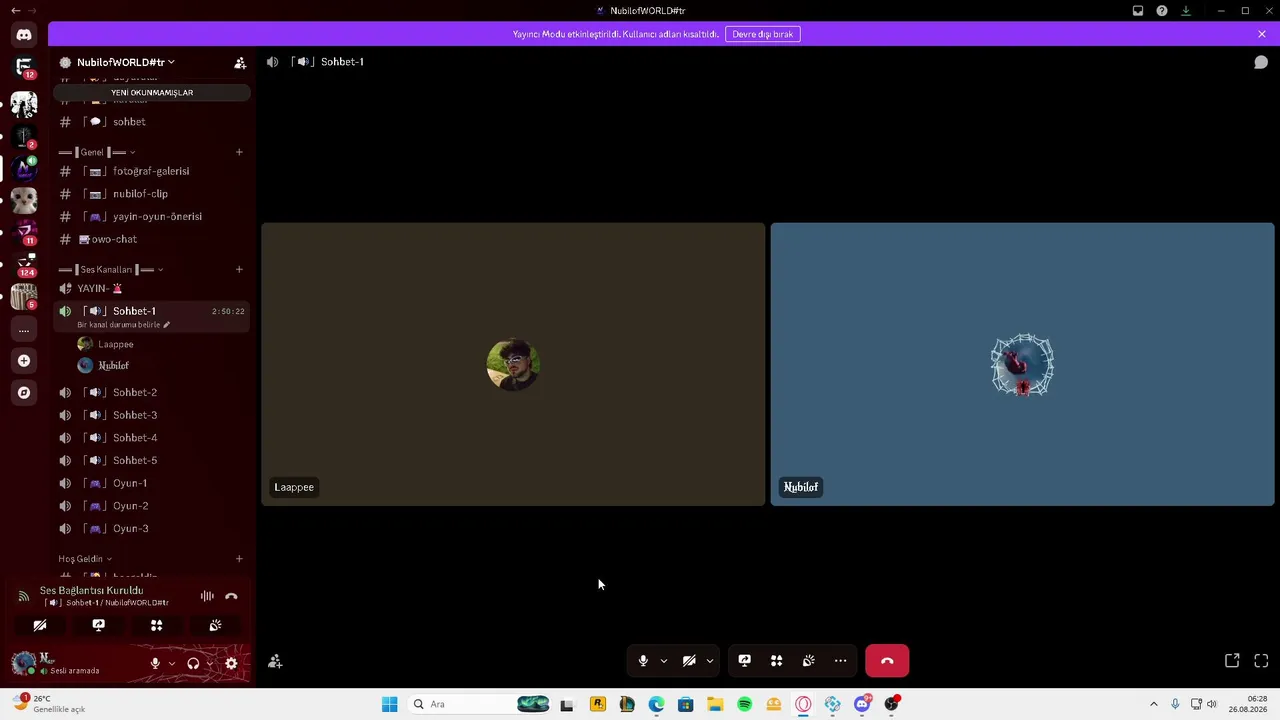Open Spotify from the taskbar
The image size is (1280, 720).
pos(744,704)
